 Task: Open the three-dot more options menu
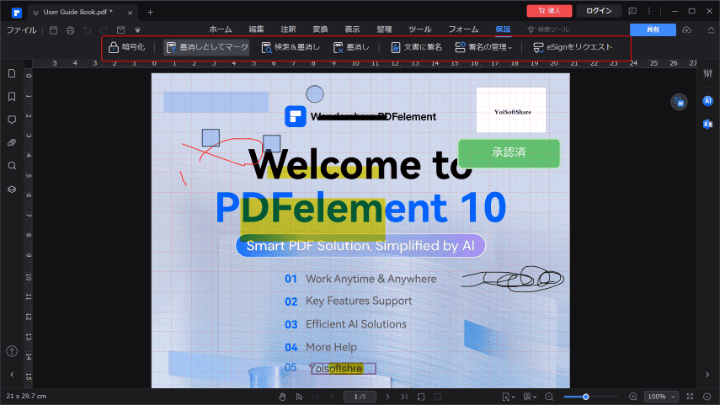click(649, 11)
